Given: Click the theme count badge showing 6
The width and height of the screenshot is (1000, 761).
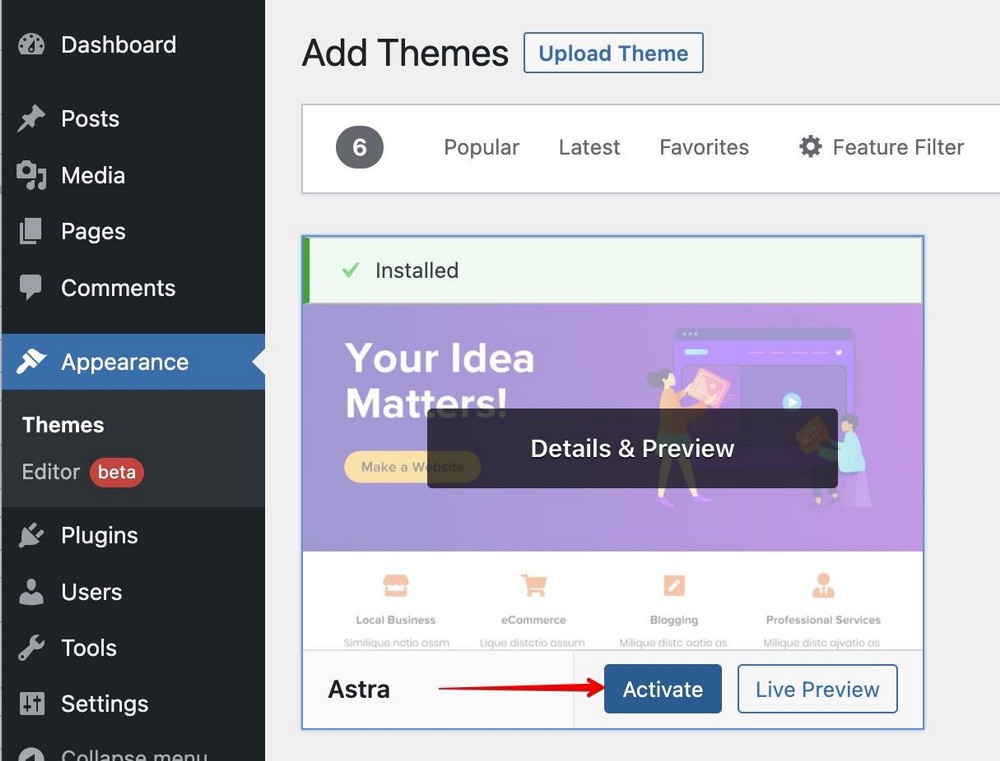Looking at the screenshot, I should [360, 147].
